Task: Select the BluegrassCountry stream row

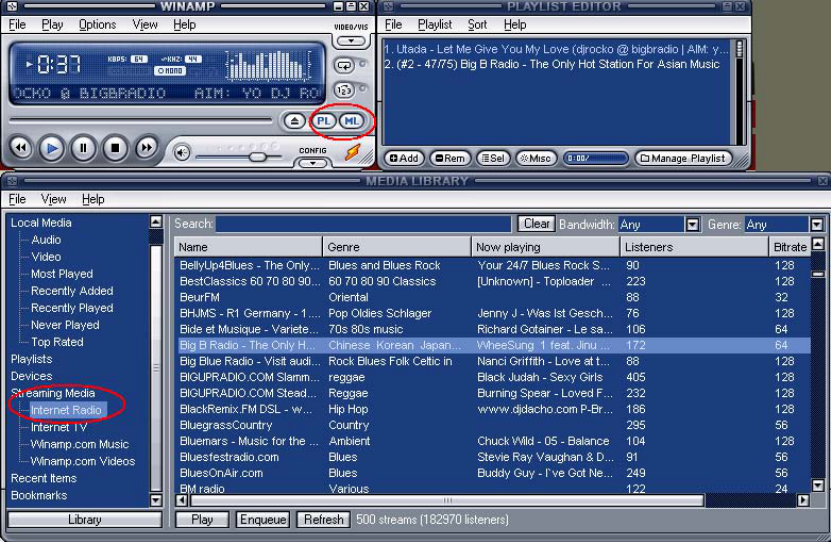Action: click(492, 425)
